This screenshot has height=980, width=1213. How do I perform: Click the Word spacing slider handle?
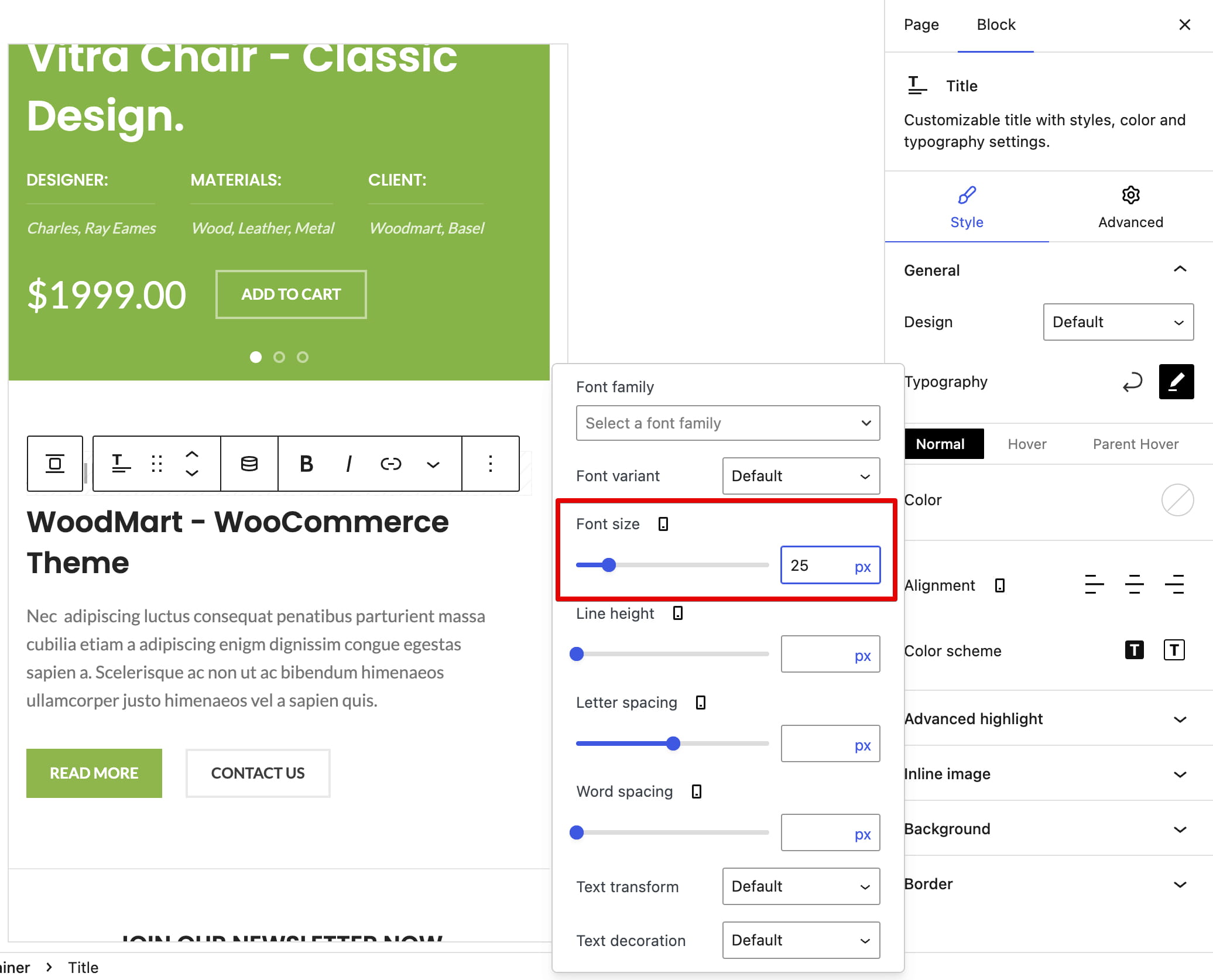pos(577,832)
